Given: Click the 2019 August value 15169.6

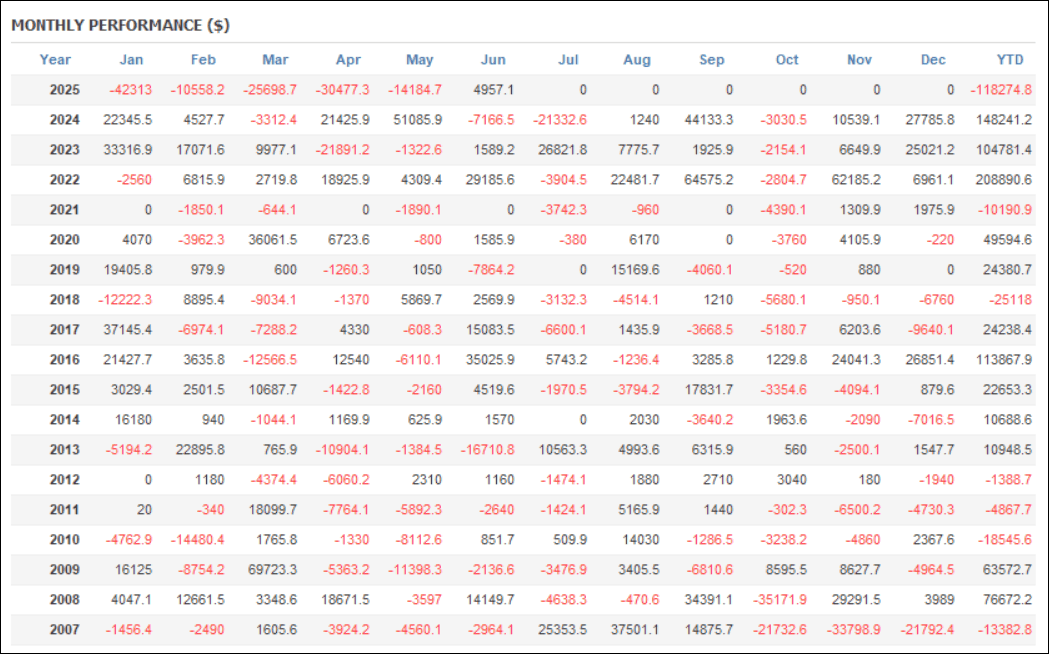Looking at the screenshot, I should point(635,269).
